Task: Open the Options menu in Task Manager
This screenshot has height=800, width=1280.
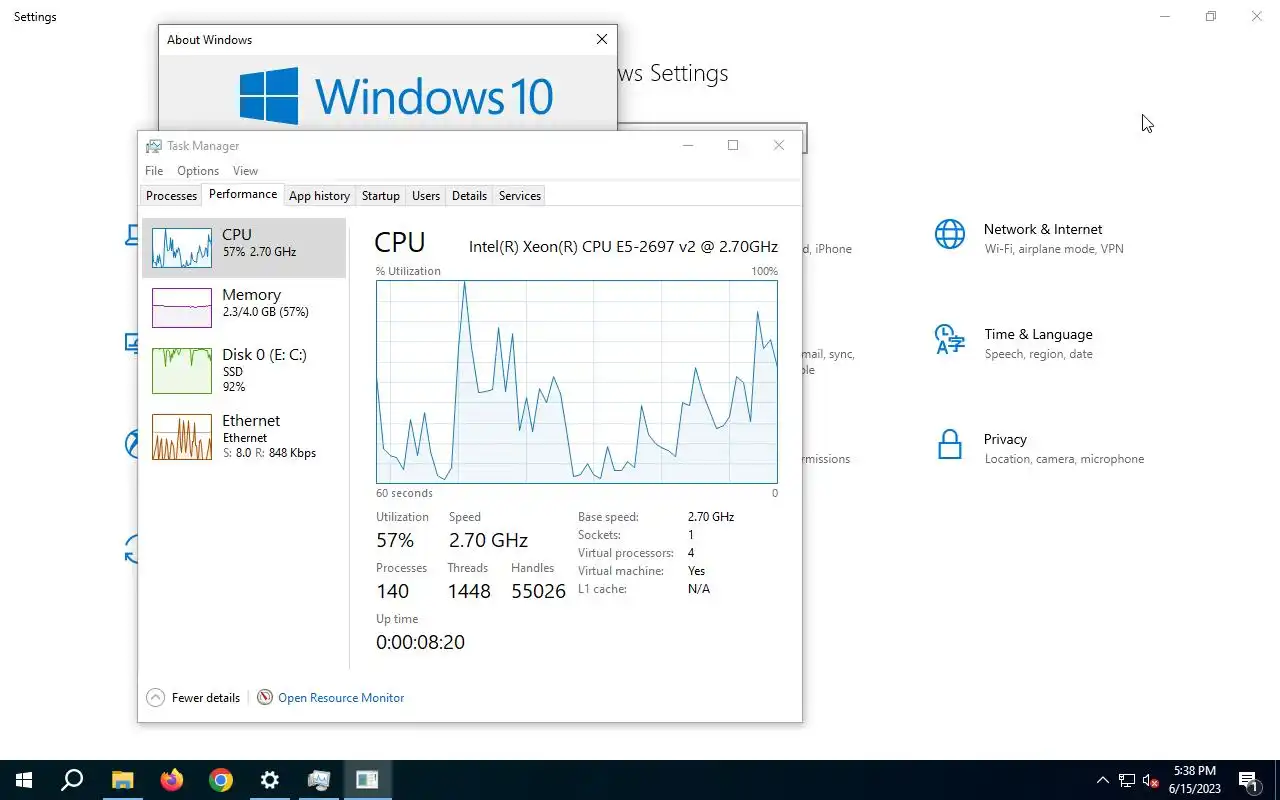Action: pos(198,171)
